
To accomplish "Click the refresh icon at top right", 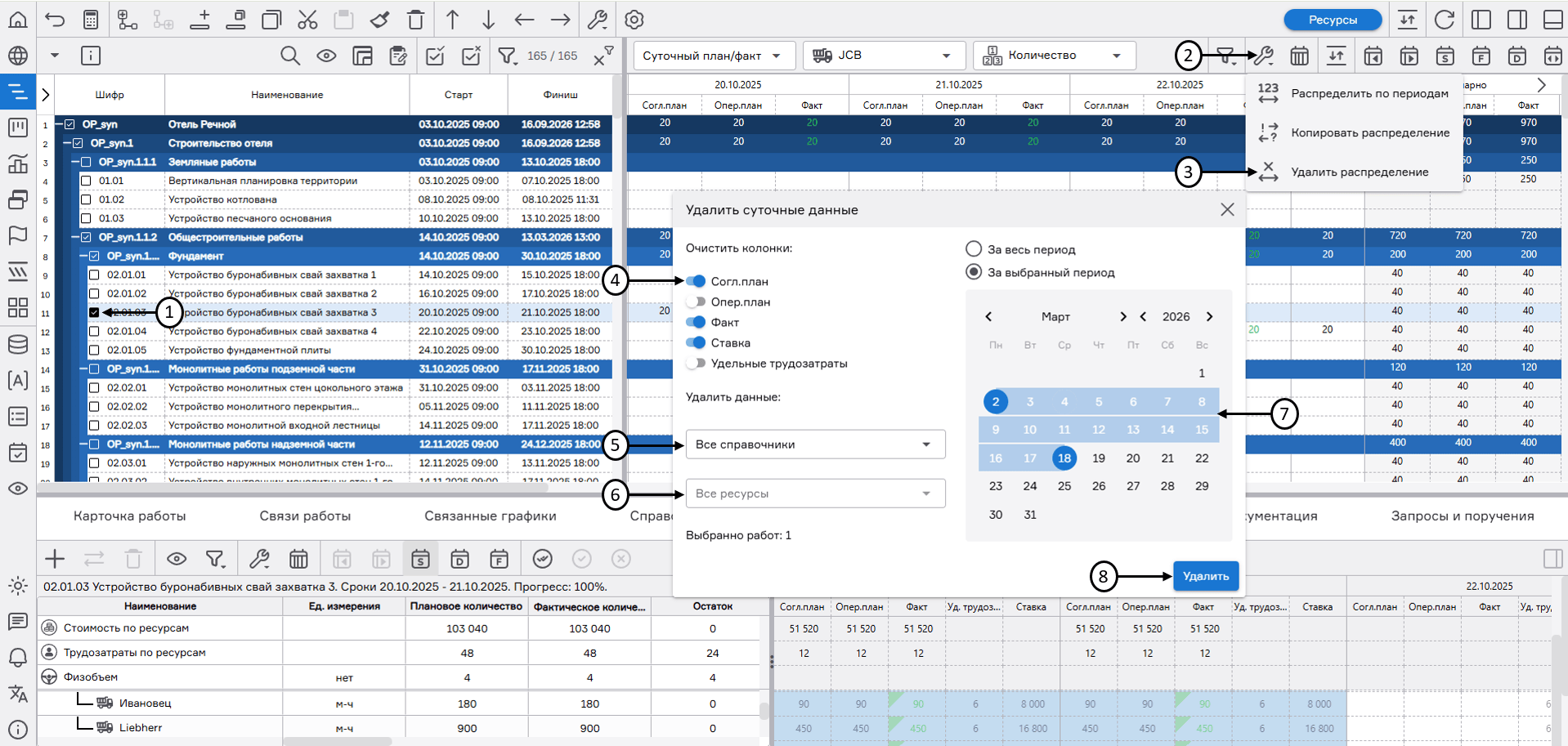I will [1445, 20].
